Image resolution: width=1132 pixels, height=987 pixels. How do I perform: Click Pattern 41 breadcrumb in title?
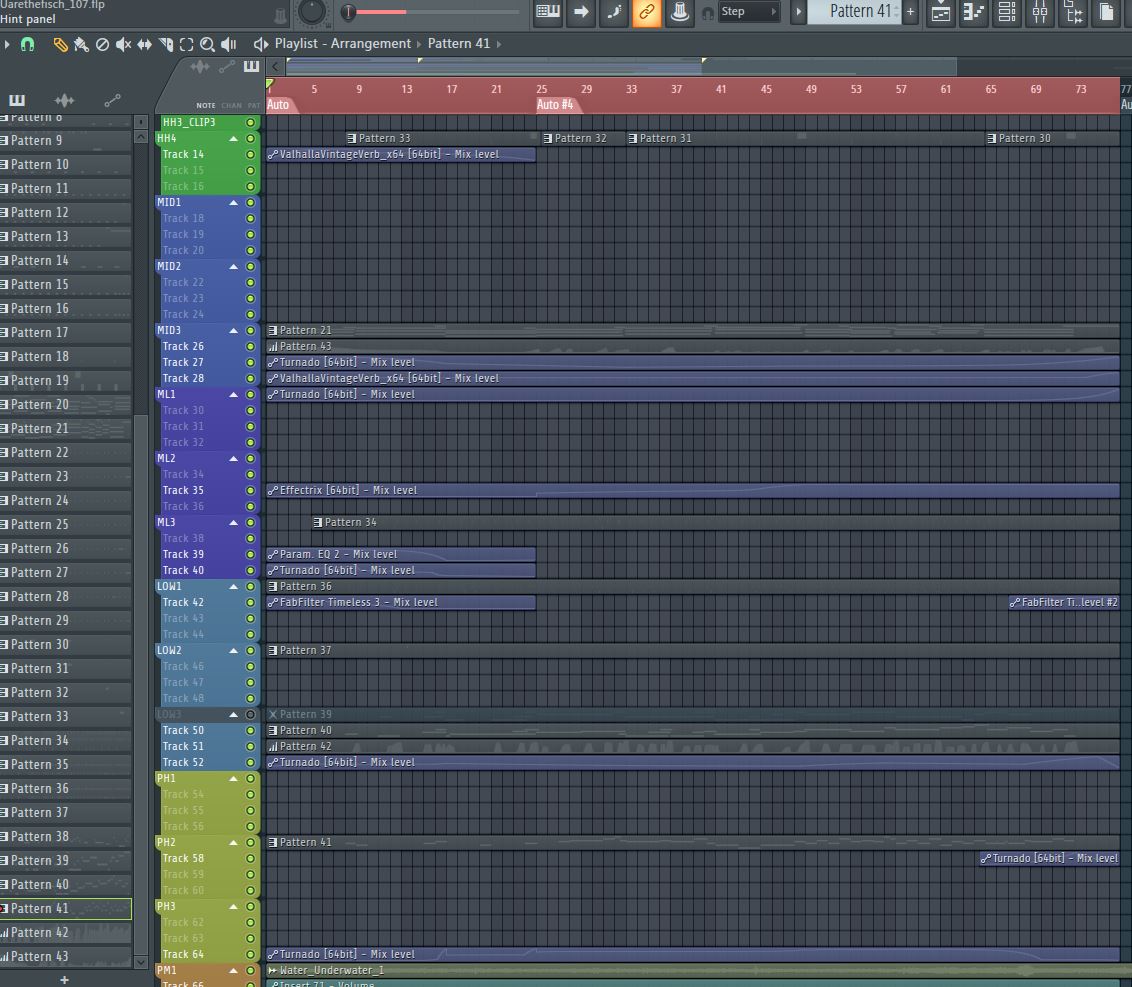[x=458, y=44]
